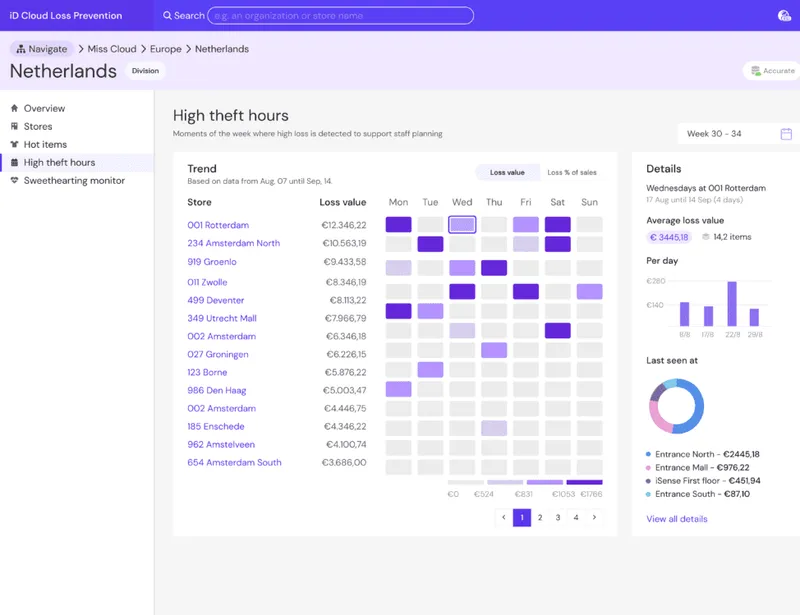Viewport: 800px width, 615px height.
Task: Select Amsterdam North Tuesday heatmap cell
Action: (x=430, y=244)
